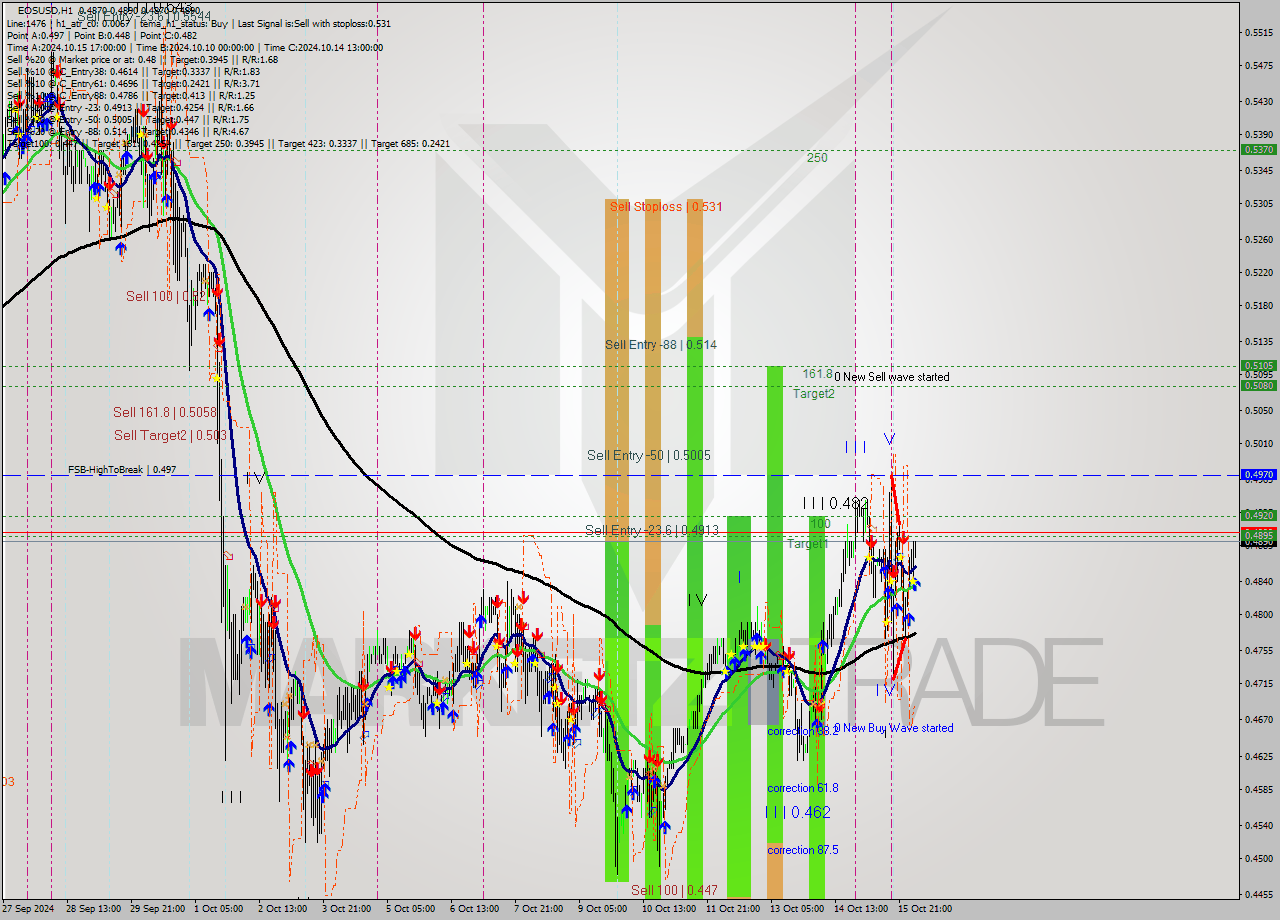Viewport: 1280px width, 920px height.
Task: Click the 0.4970 price tag on axis
Action: pos(1258,475)
